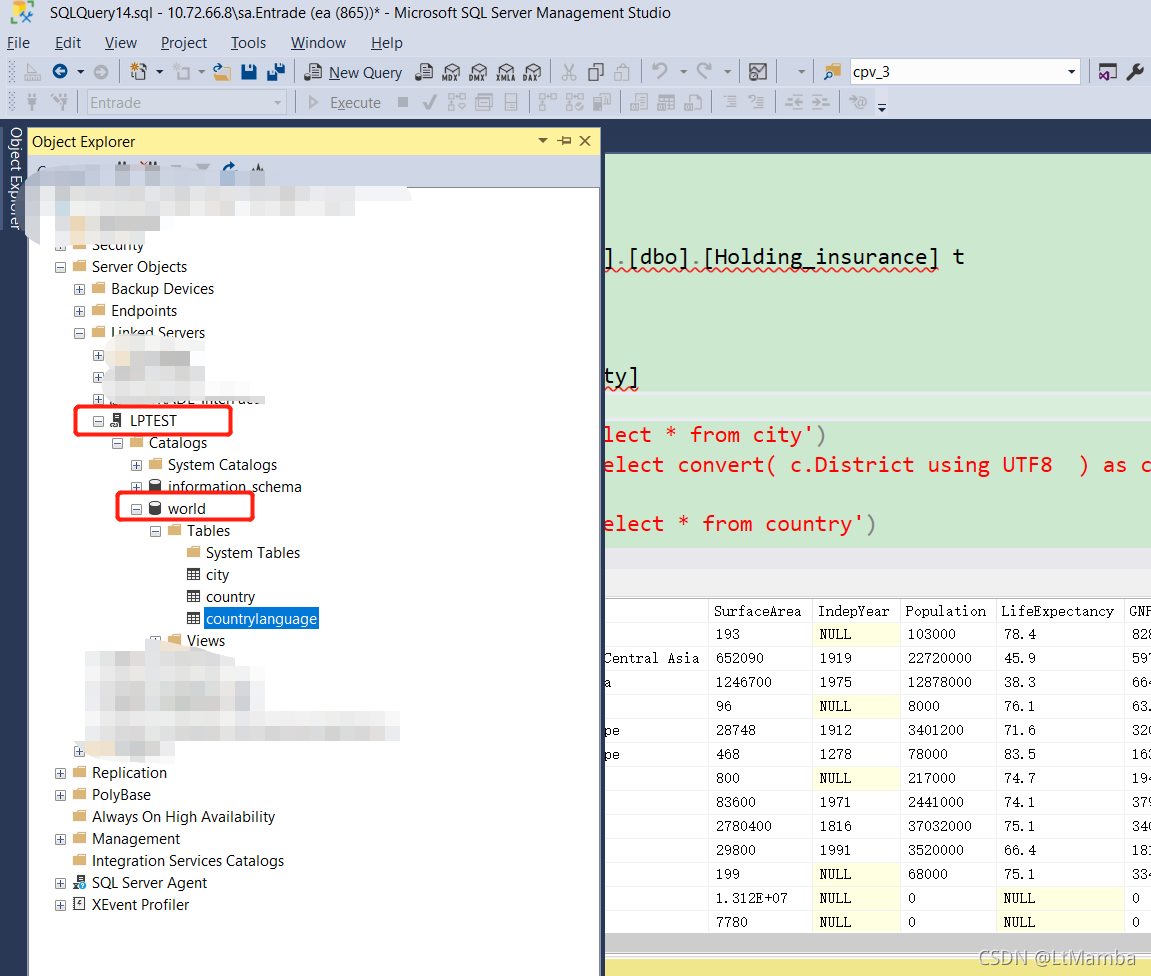Screen dimensions: 1151x976
Task: Click the DAX query icon
Action: click(x=532, y=72)
